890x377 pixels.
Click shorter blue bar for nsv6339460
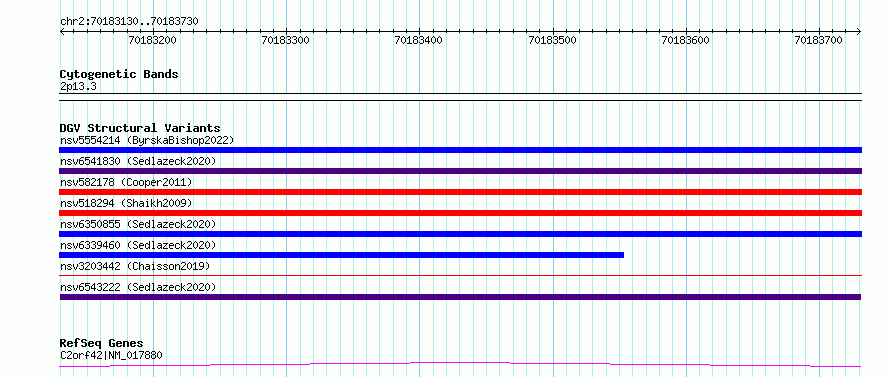(342, 255)
